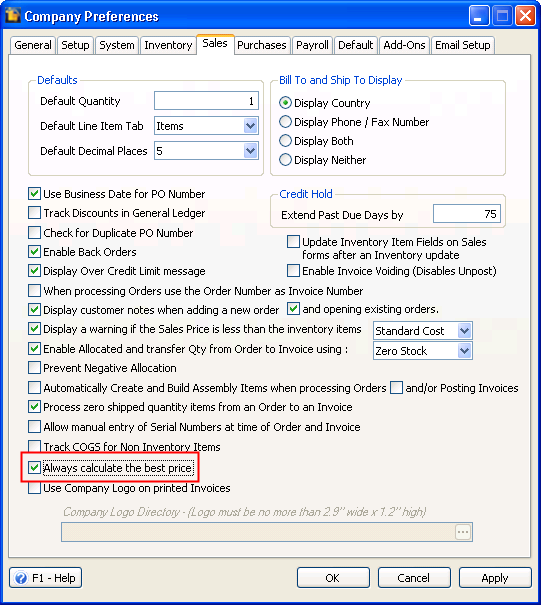Screen dimensions: 541x605
Task: Expand the Zero Stock dropdown
Action: pos(464,351)
